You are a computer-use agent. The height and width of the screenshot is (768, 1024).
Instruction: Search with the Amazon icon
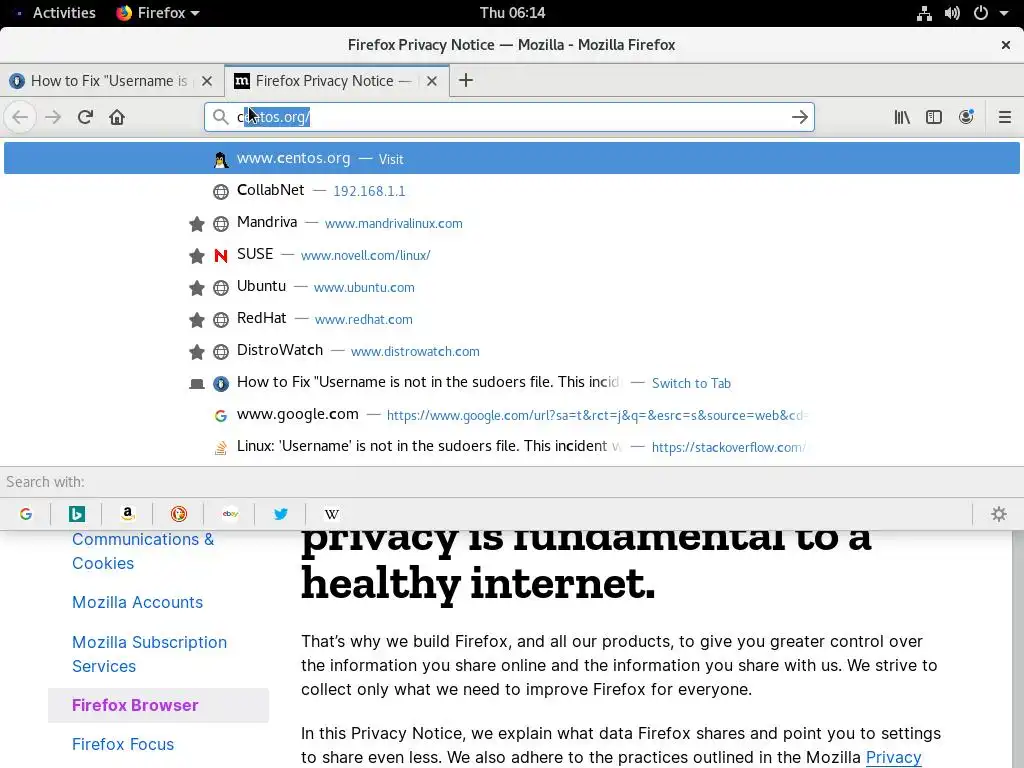(x=127, y=514)
